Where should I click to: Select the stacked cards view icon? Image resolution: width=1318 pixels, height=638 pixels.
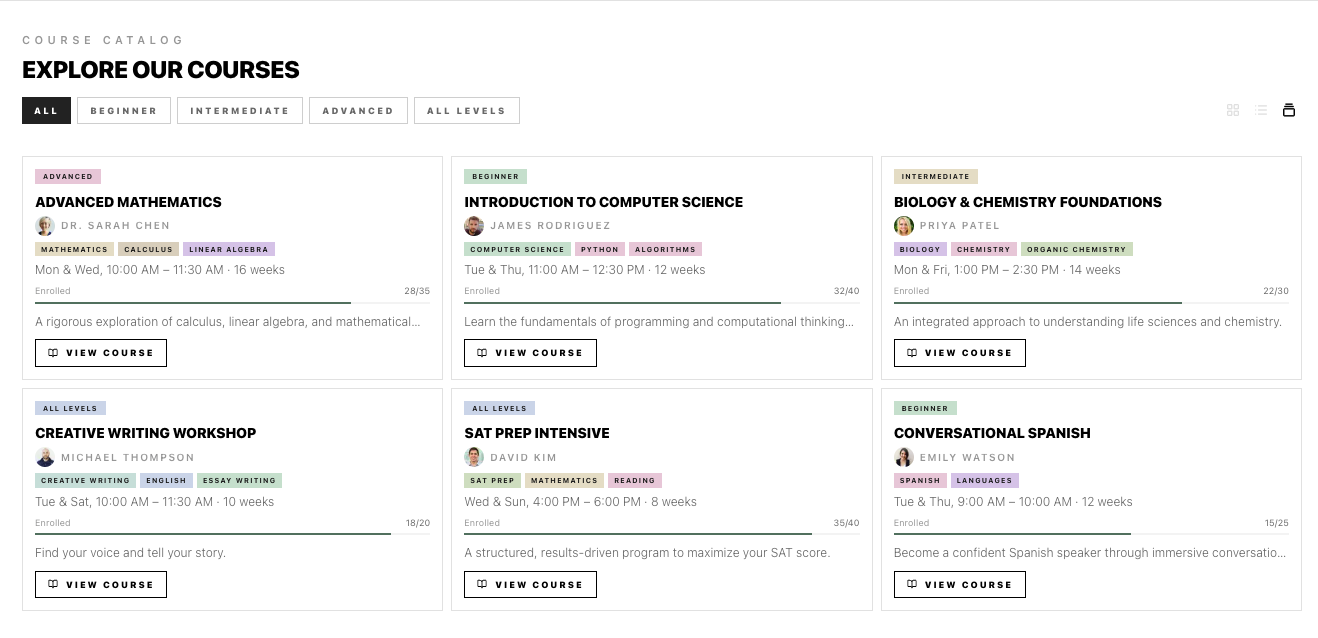click(1289, 110)
